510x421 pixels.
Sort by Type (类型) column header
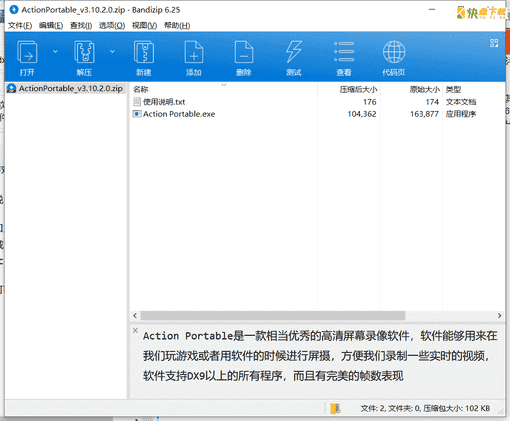click(x=453, y=89)
